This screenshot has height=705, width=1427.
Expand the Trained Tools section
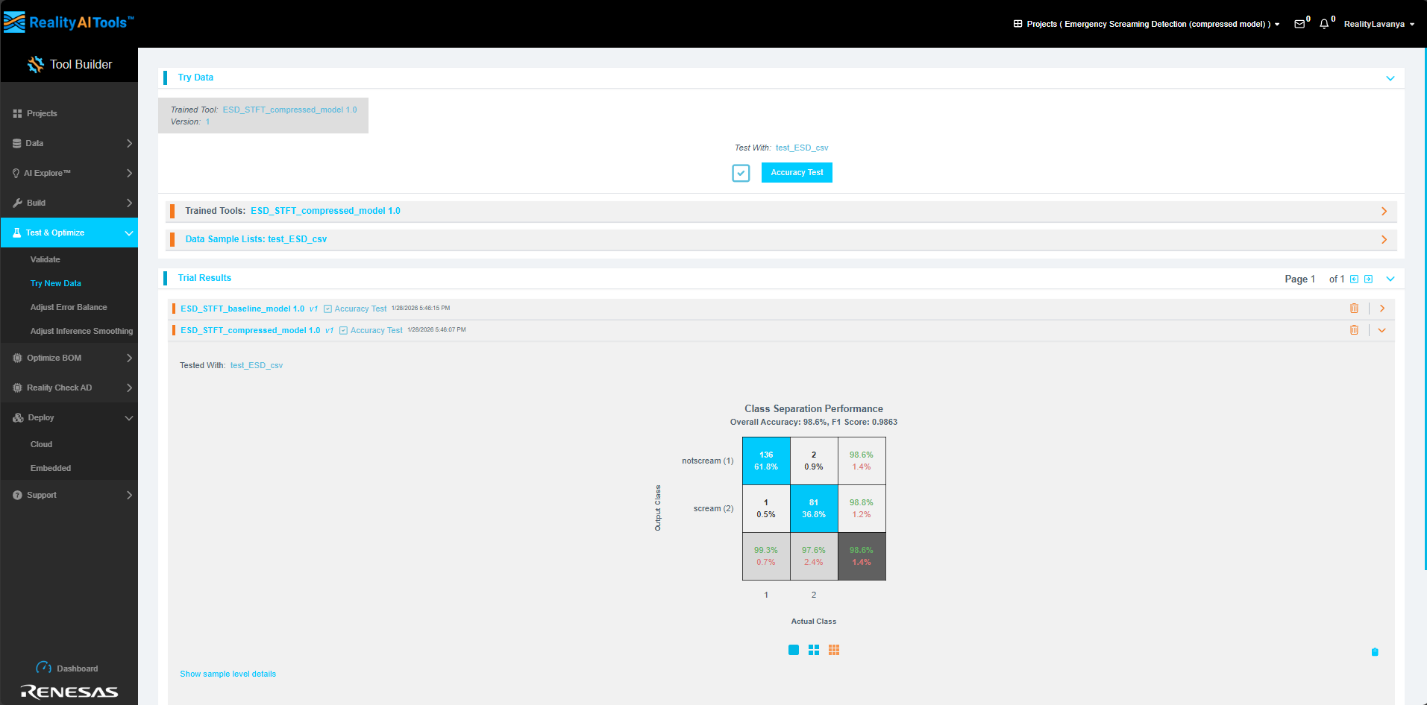click(1384, 211)
